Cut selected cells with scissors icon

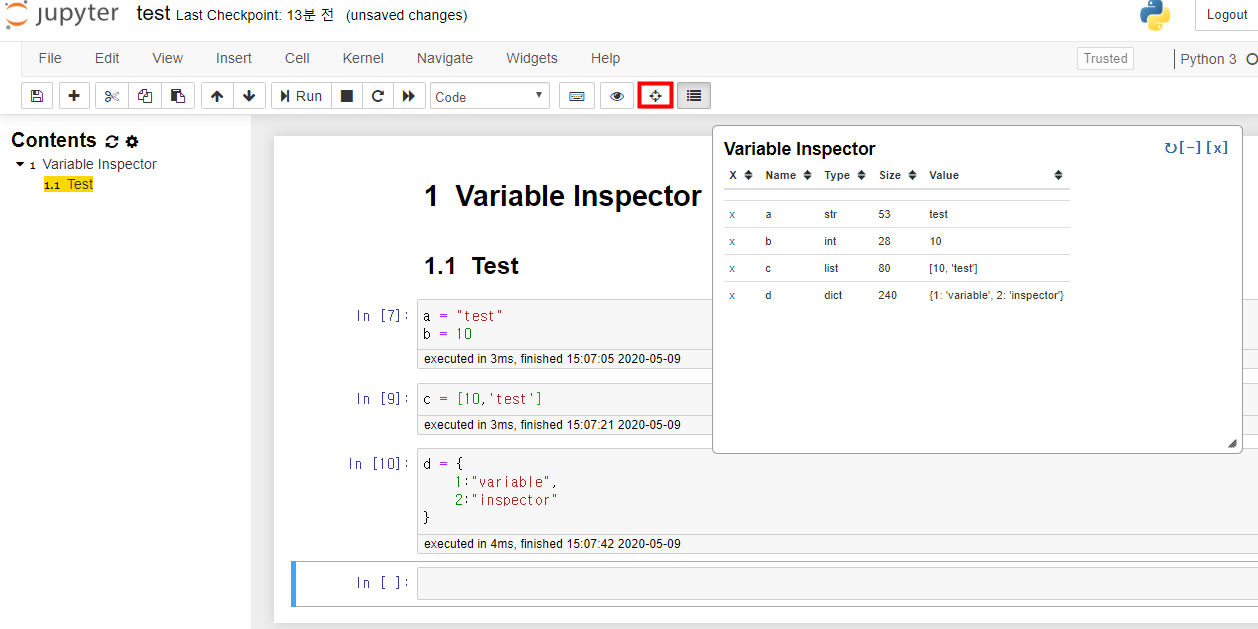tap(112, 96)
